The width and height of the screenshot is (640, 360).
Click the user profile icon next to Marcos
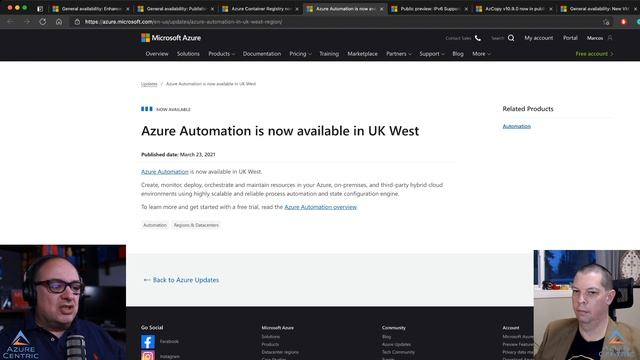tap(610, 38)
